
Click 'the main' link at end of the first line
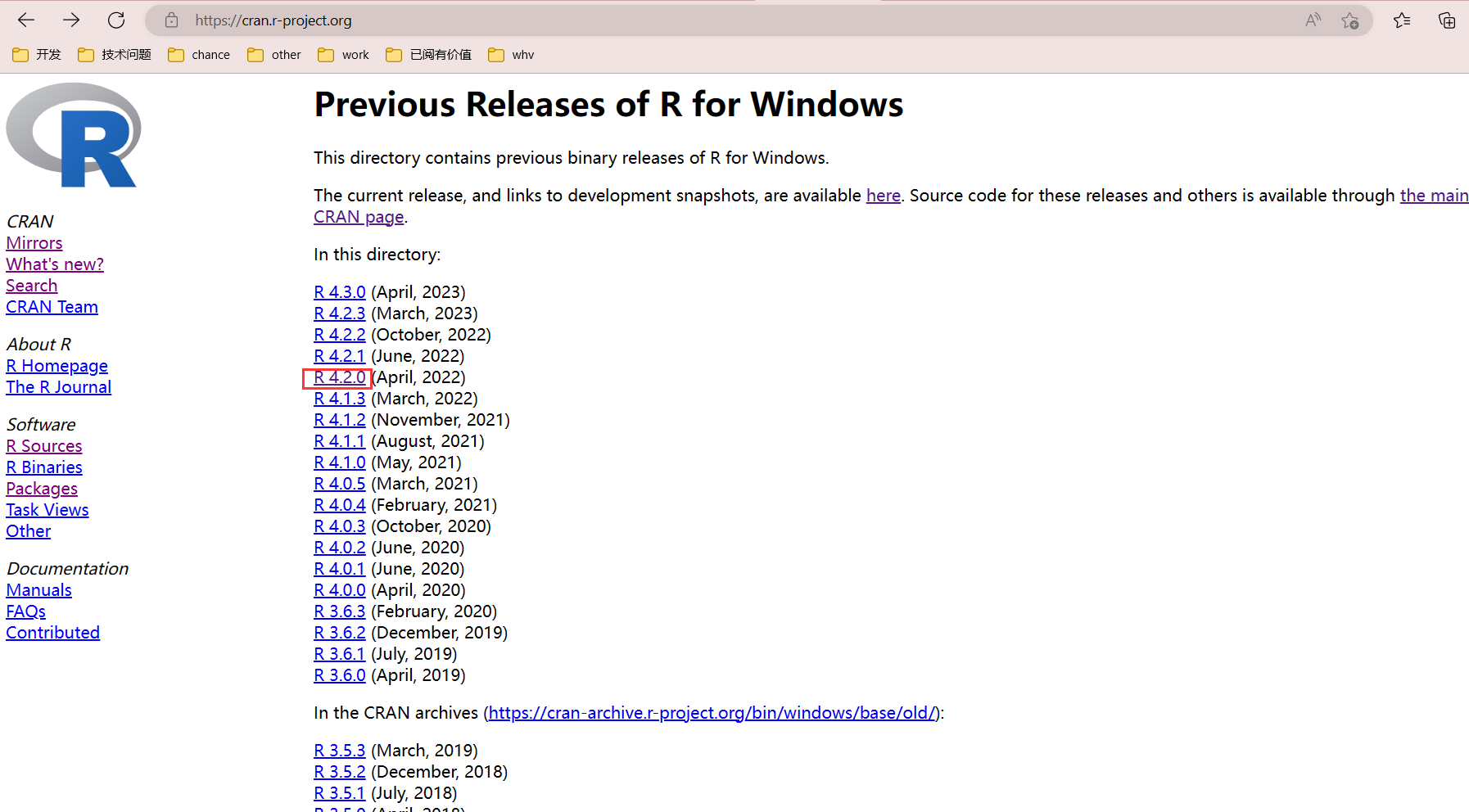click(1434, 196)
